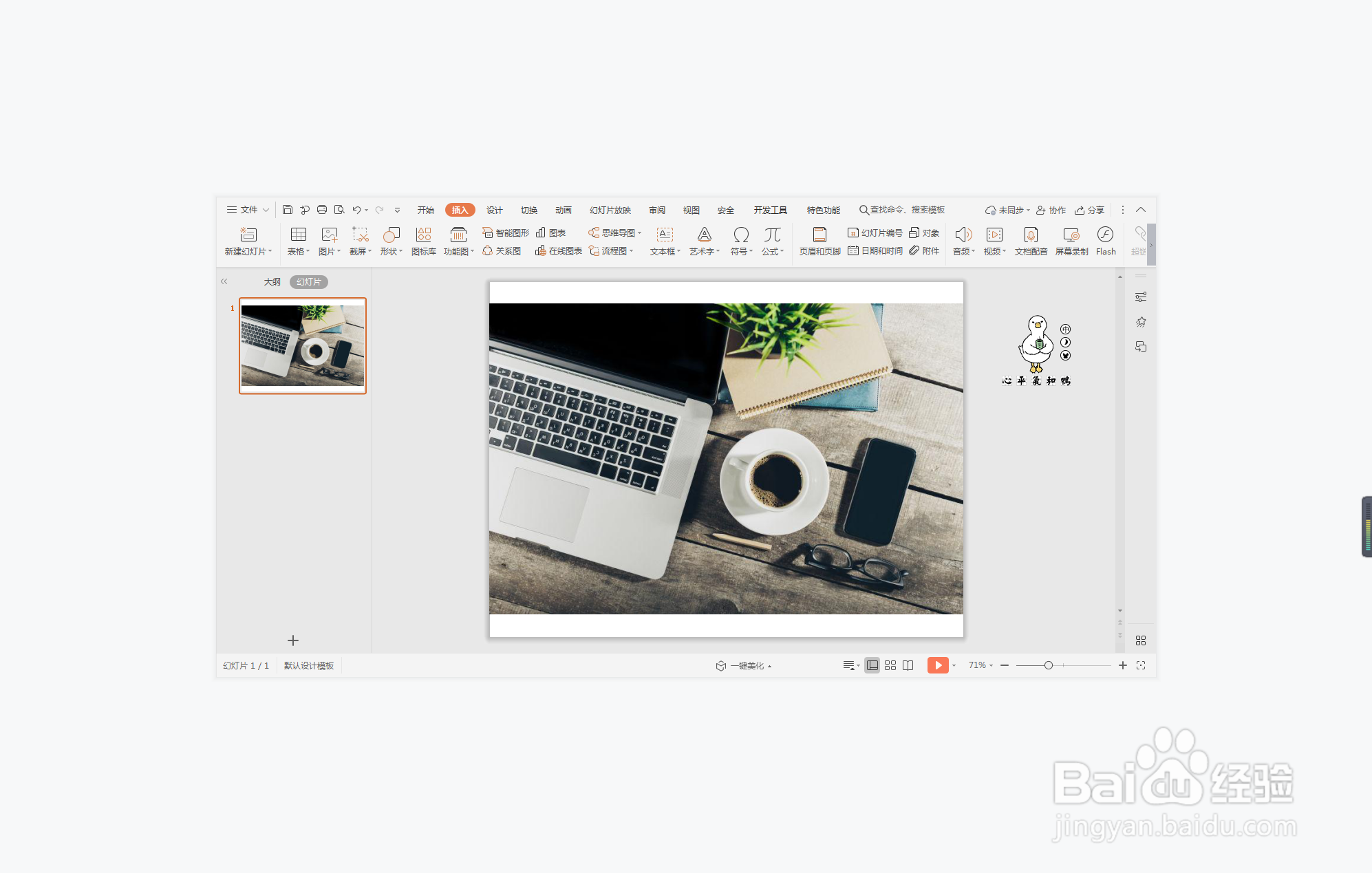Screen dimensions: 1372x873
Task: Click the save icon in quick toolbar
Action: tap(288, 210)
